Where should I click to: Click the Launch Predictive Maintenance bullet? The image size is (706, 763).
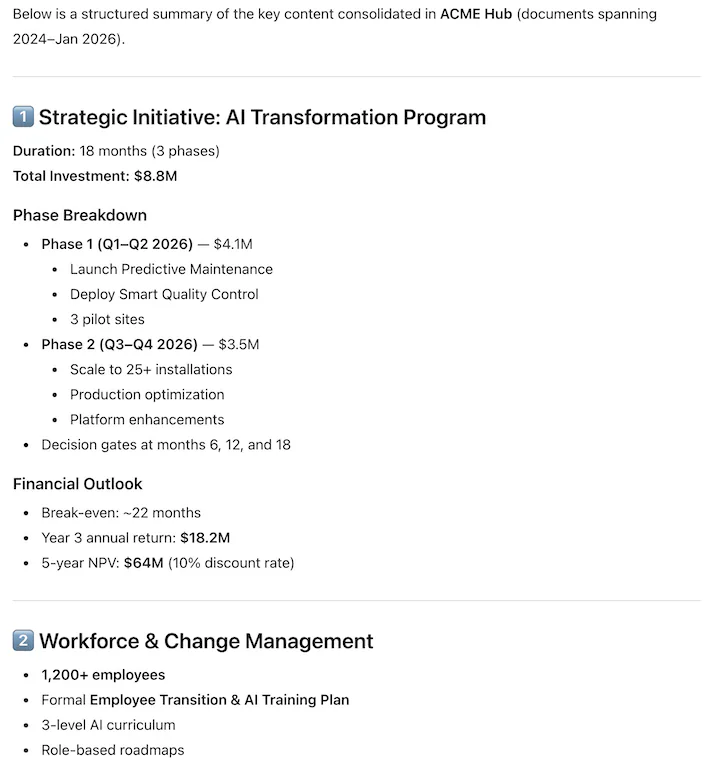(171, 269)
